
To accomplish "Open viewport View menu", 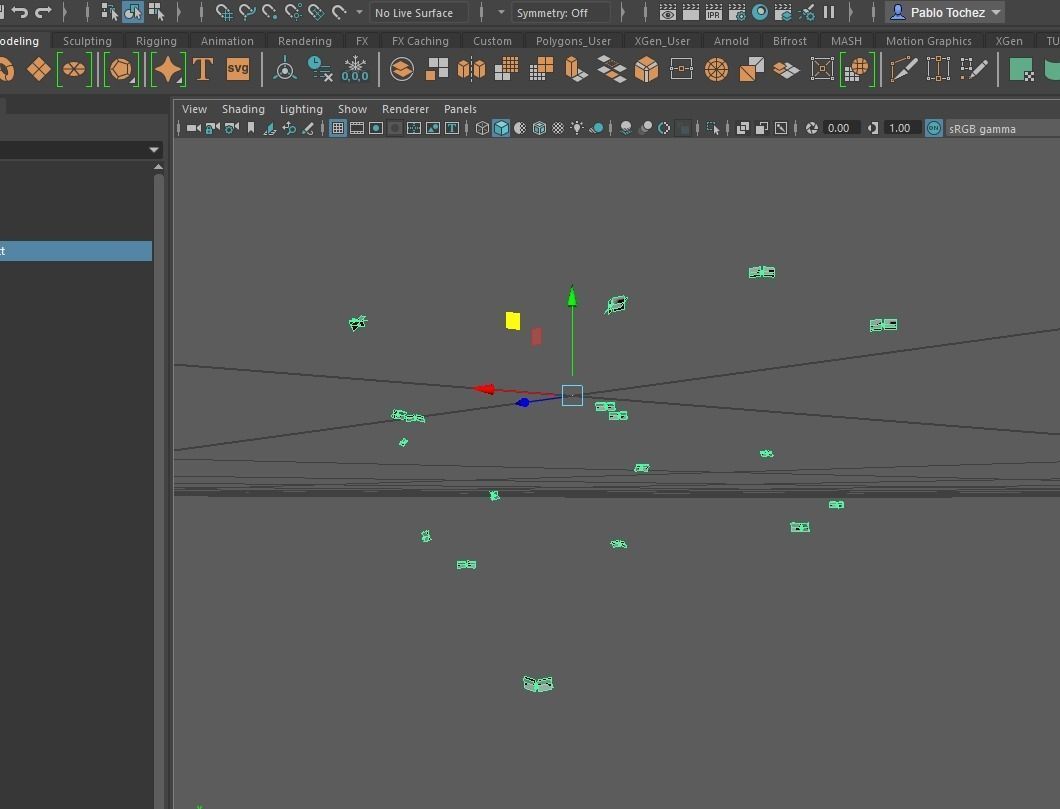I will pyautogui.click(x=195, y=109).
